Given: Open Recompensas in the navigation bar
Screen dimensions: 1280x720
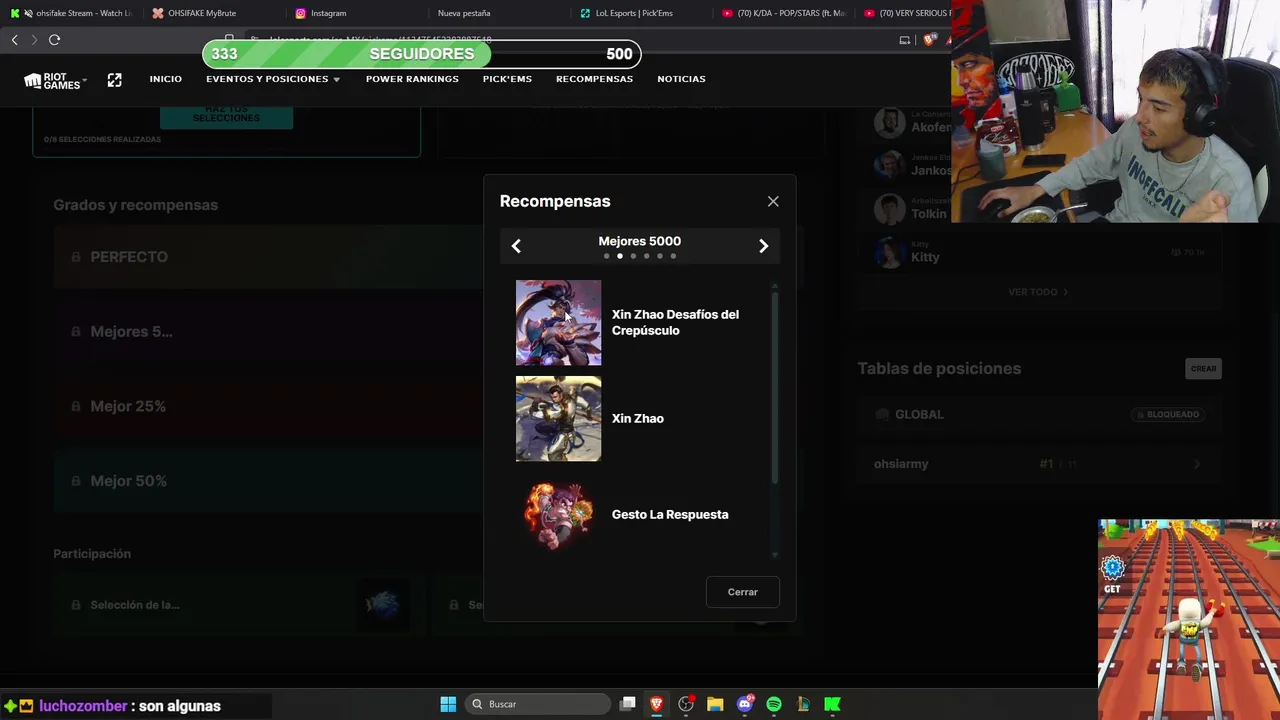Looking at the screenshot, I should [594, 79].
